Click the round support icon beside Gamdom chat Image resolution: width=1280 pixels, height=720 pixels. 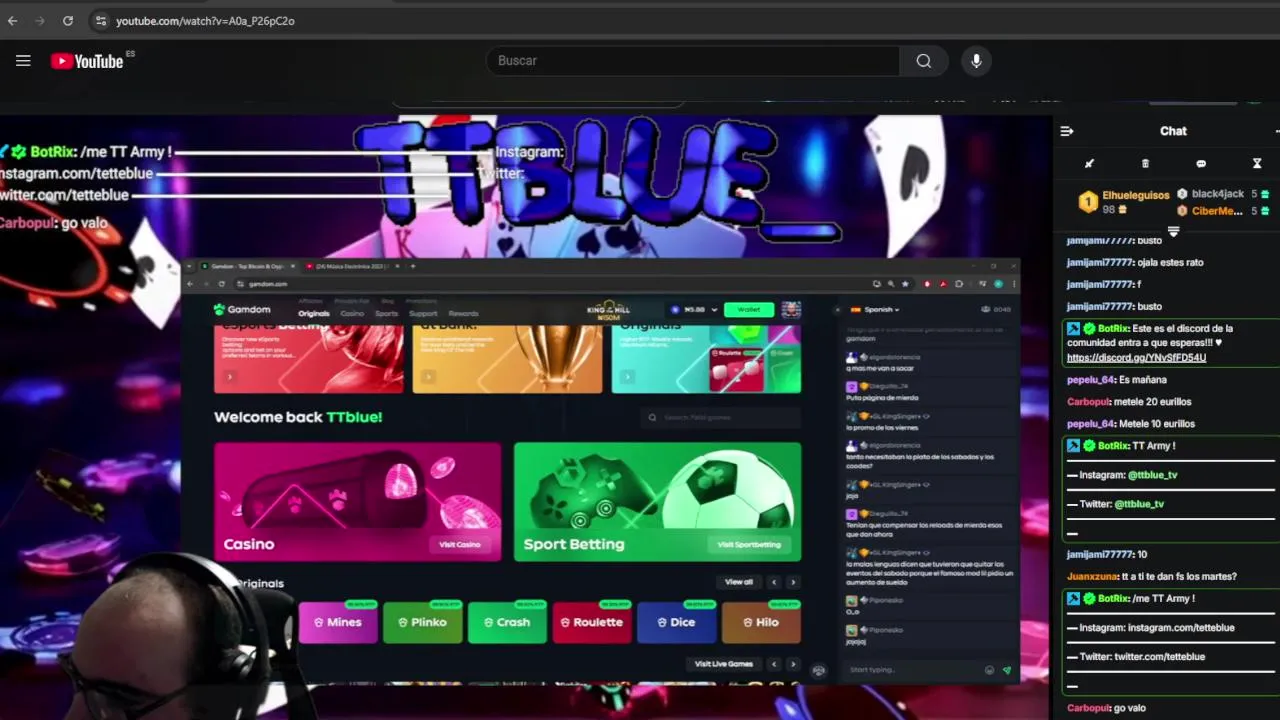pos(819,670)
